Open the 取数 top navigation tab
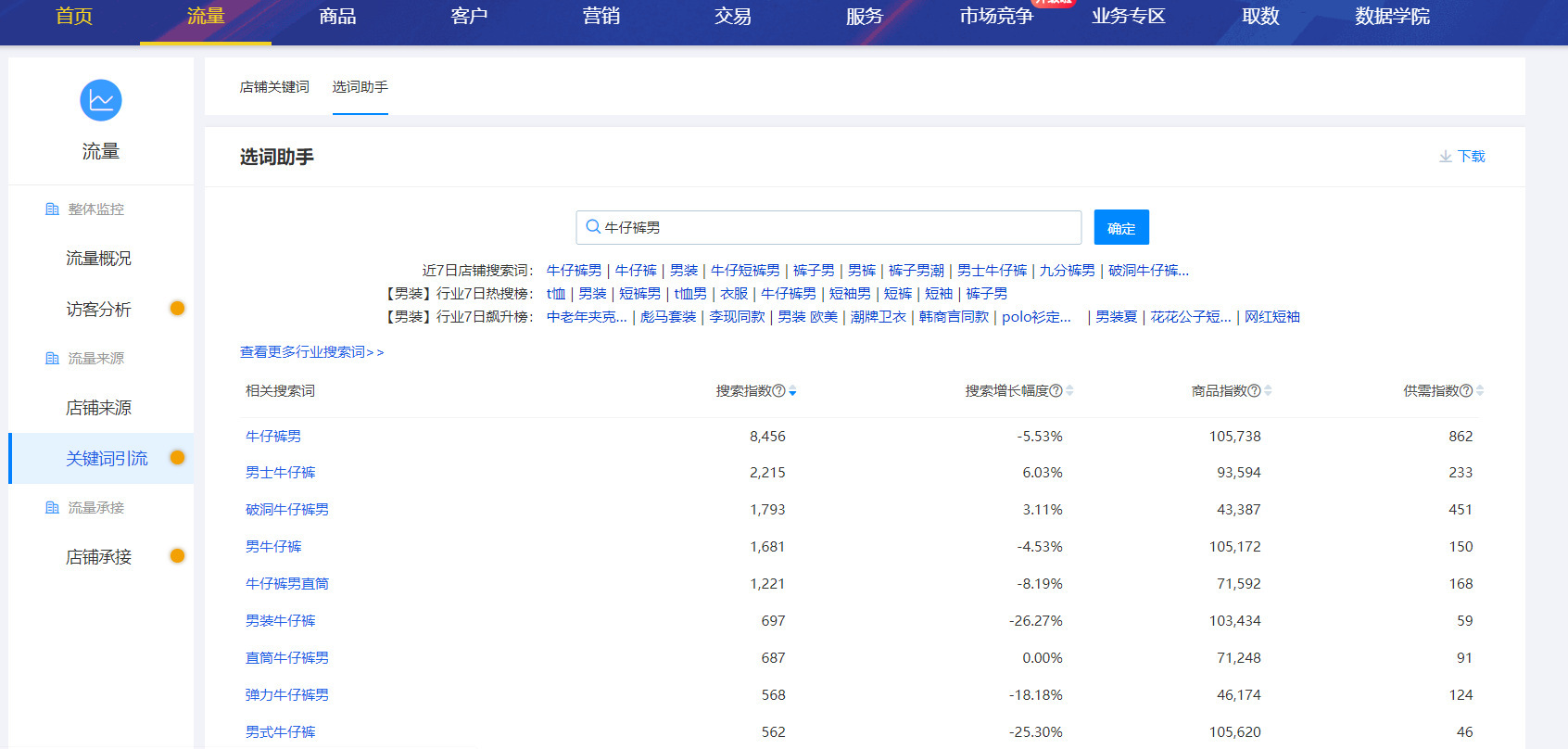1568x749 pixels. tap(1260, 17)
